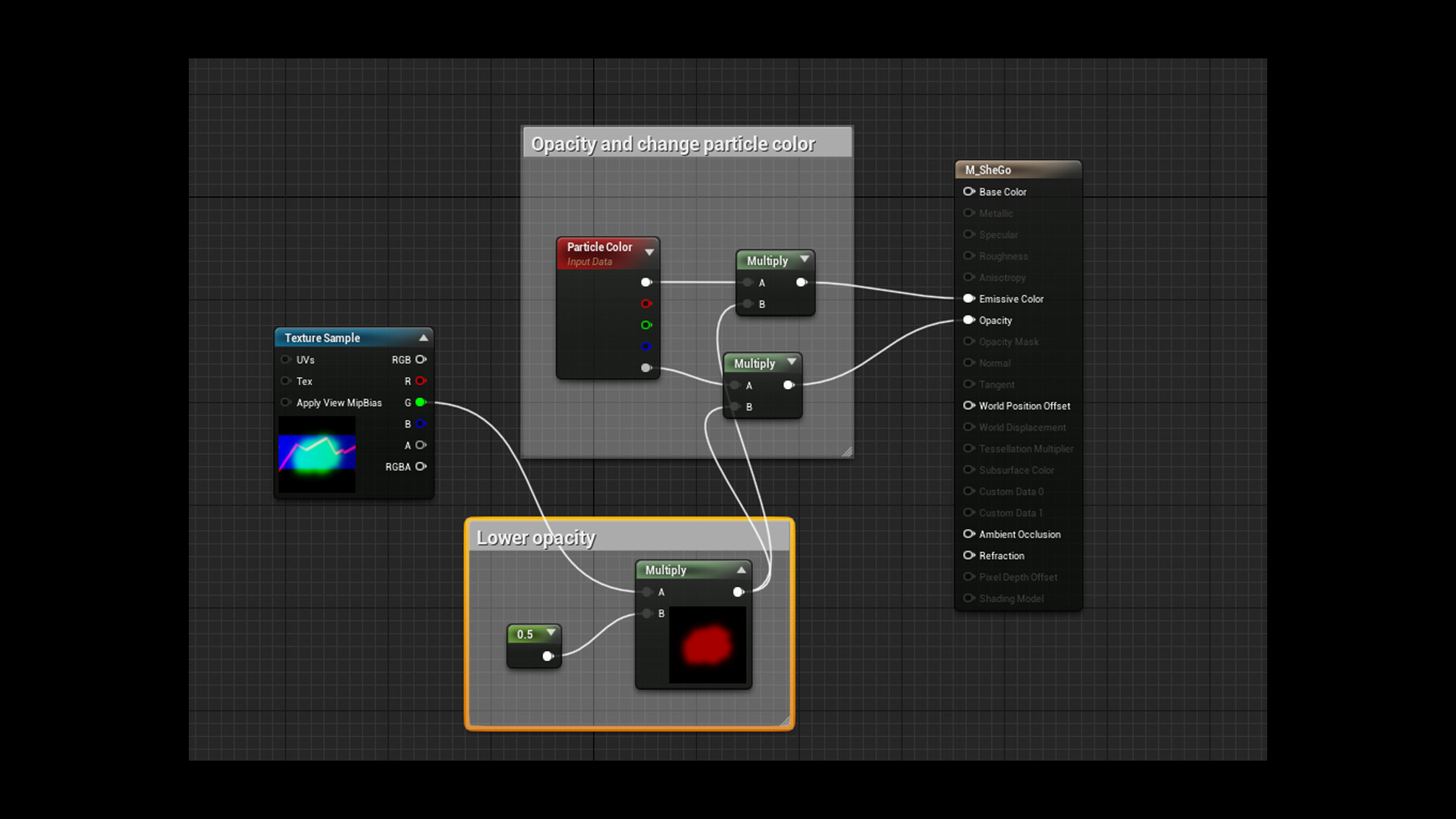The height and width of the screenshot is (819, 1456).
Task: Click the Emissive Color input pin on M_SheGo
Action: click(x=968, y=299)
